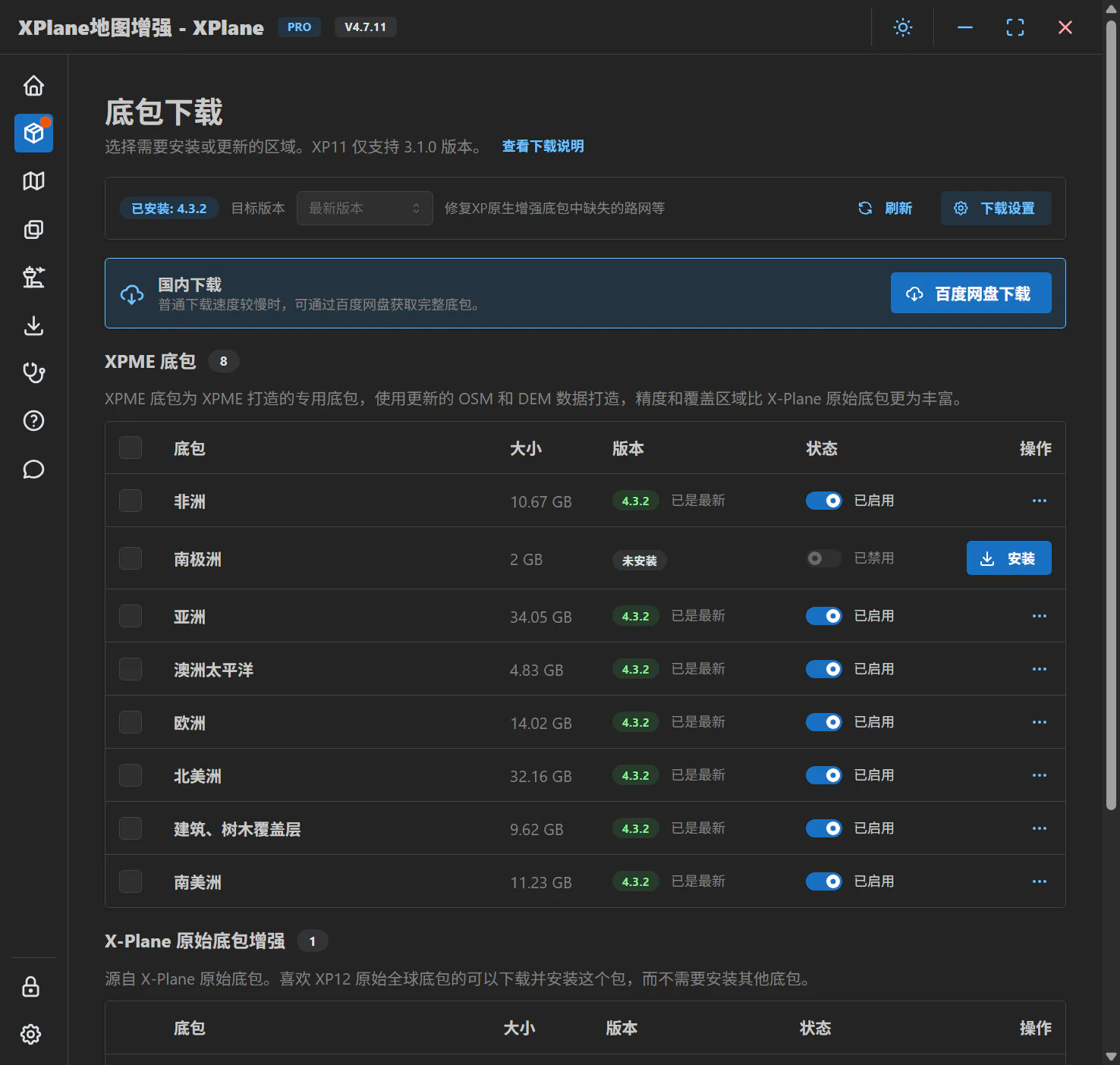
Task: Open the airport tower sidebar icon
Action: [x=33, y=277]
